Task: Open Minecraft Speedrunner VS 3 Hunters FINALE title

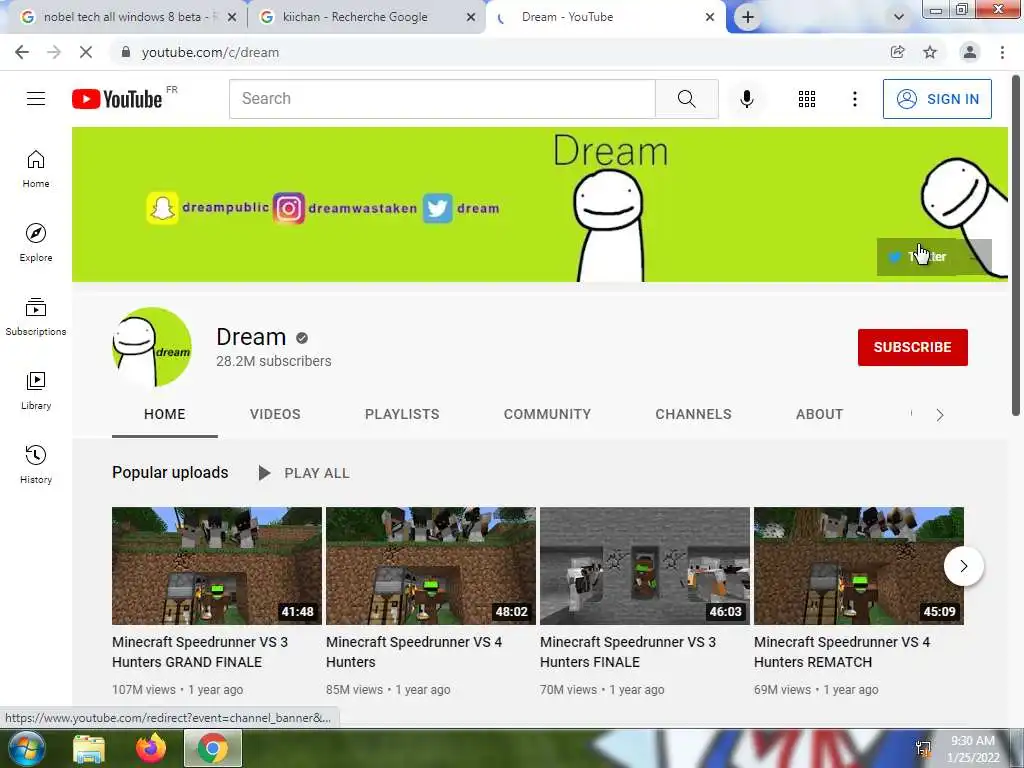Action: tap(628, 652)
